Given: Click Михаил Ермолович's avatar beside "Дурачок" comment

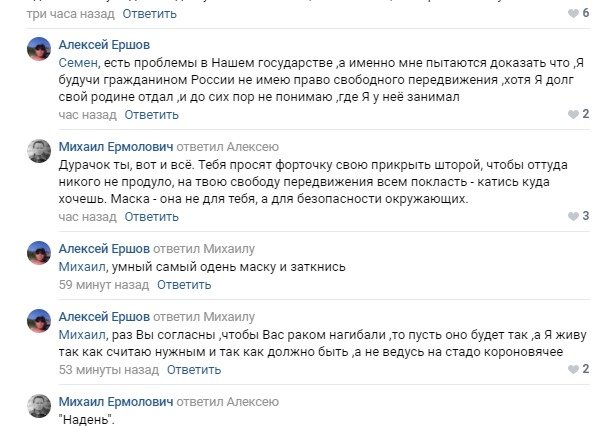Looking at the screenshot, I should (39, 153).
